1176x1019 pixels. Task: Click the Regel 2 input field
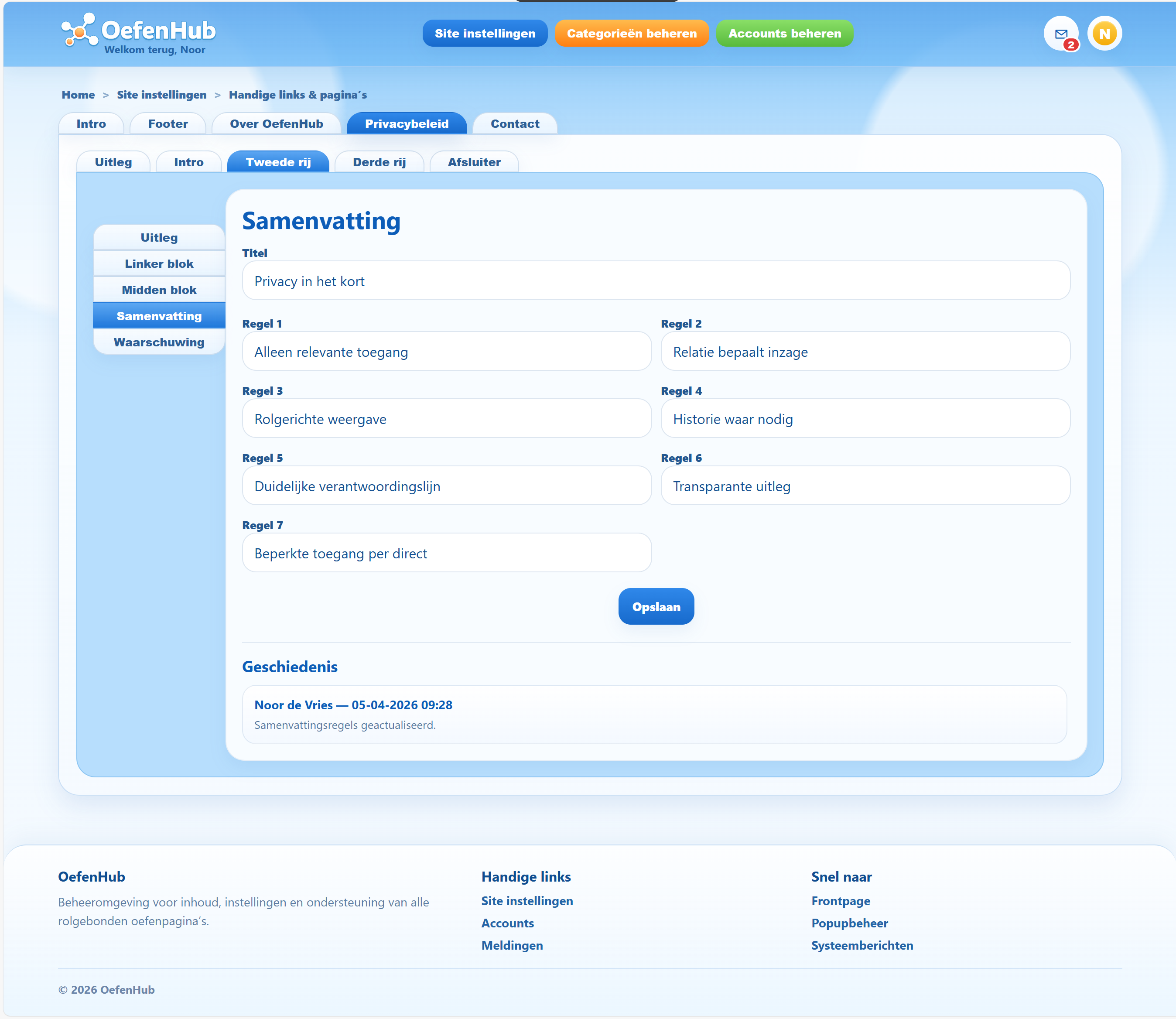865,352
